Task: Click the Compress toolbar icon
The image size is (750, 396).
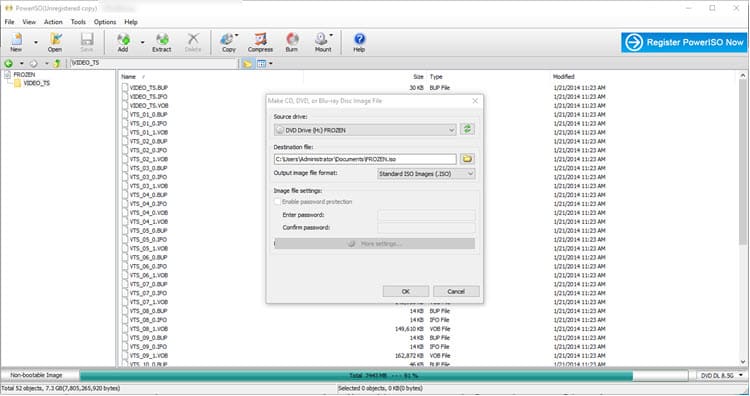Action: click(260, 42)
